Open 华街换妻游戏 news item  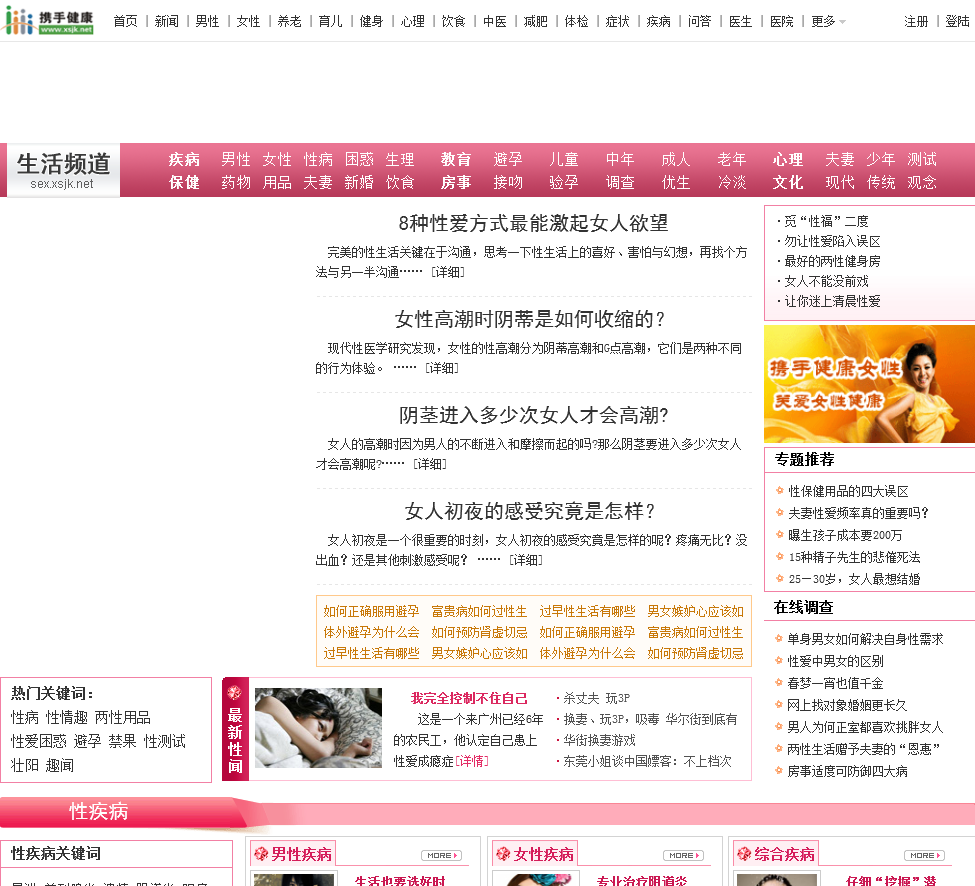599,740
